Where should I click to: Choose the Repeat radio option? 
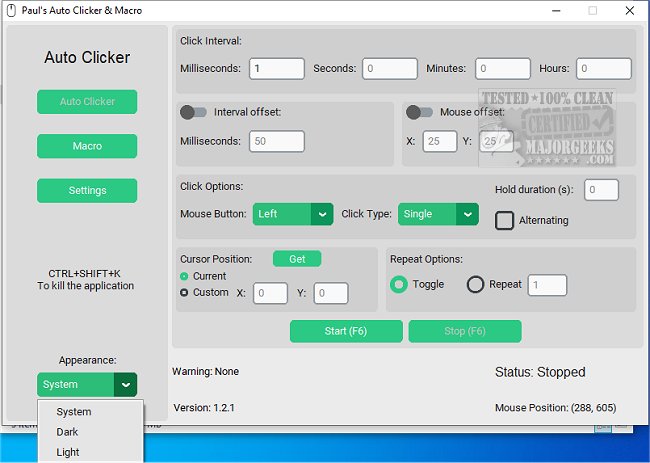pyautogui.click(x=476, y=284)
